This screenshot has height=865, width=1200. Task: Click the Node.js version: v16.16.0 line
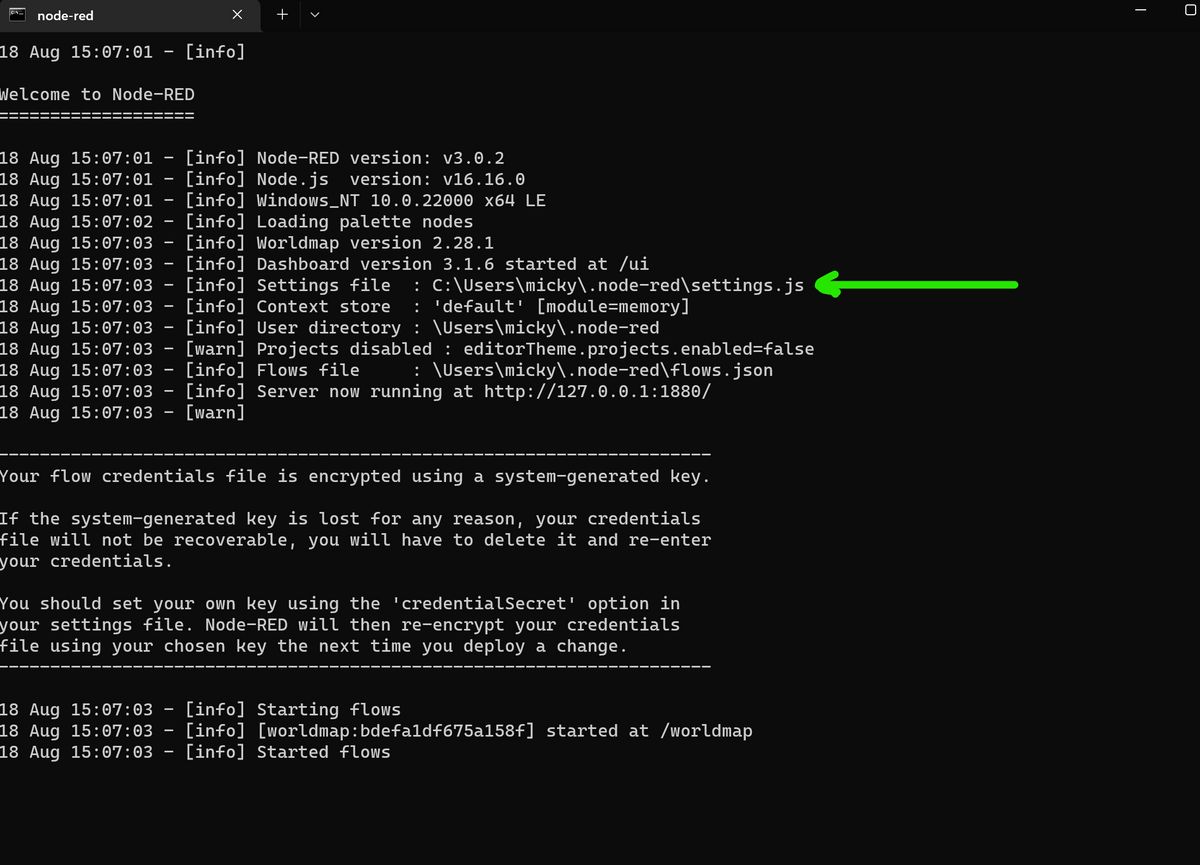click(262, 179)
